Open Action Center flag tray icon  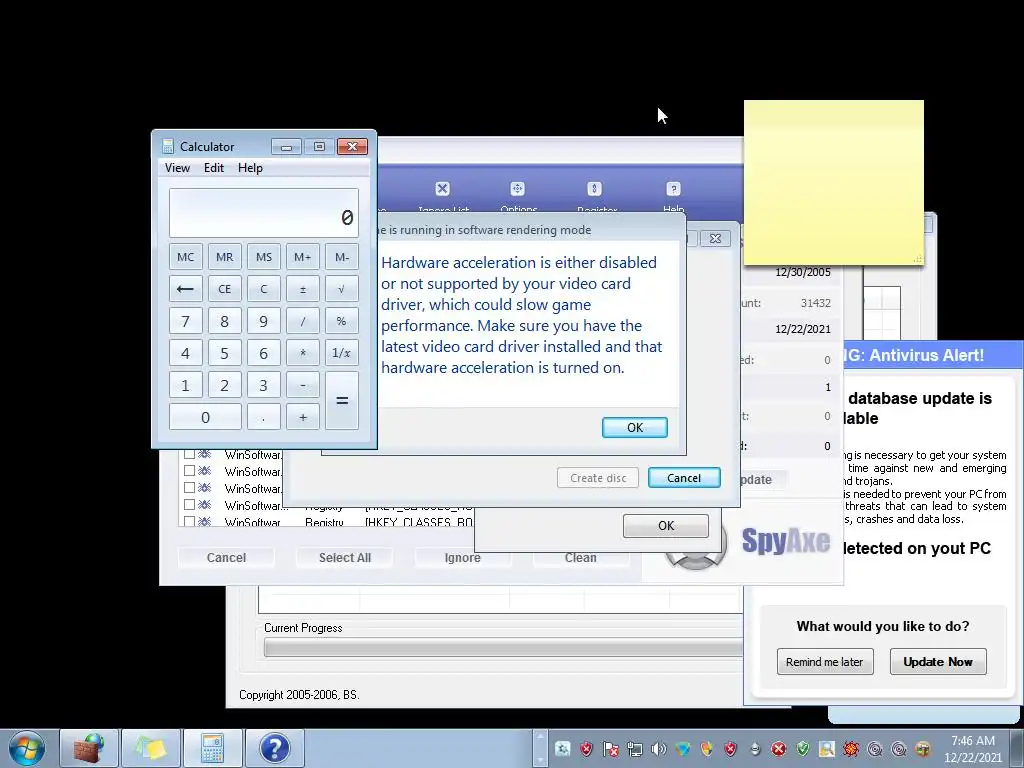pos(611,749)
